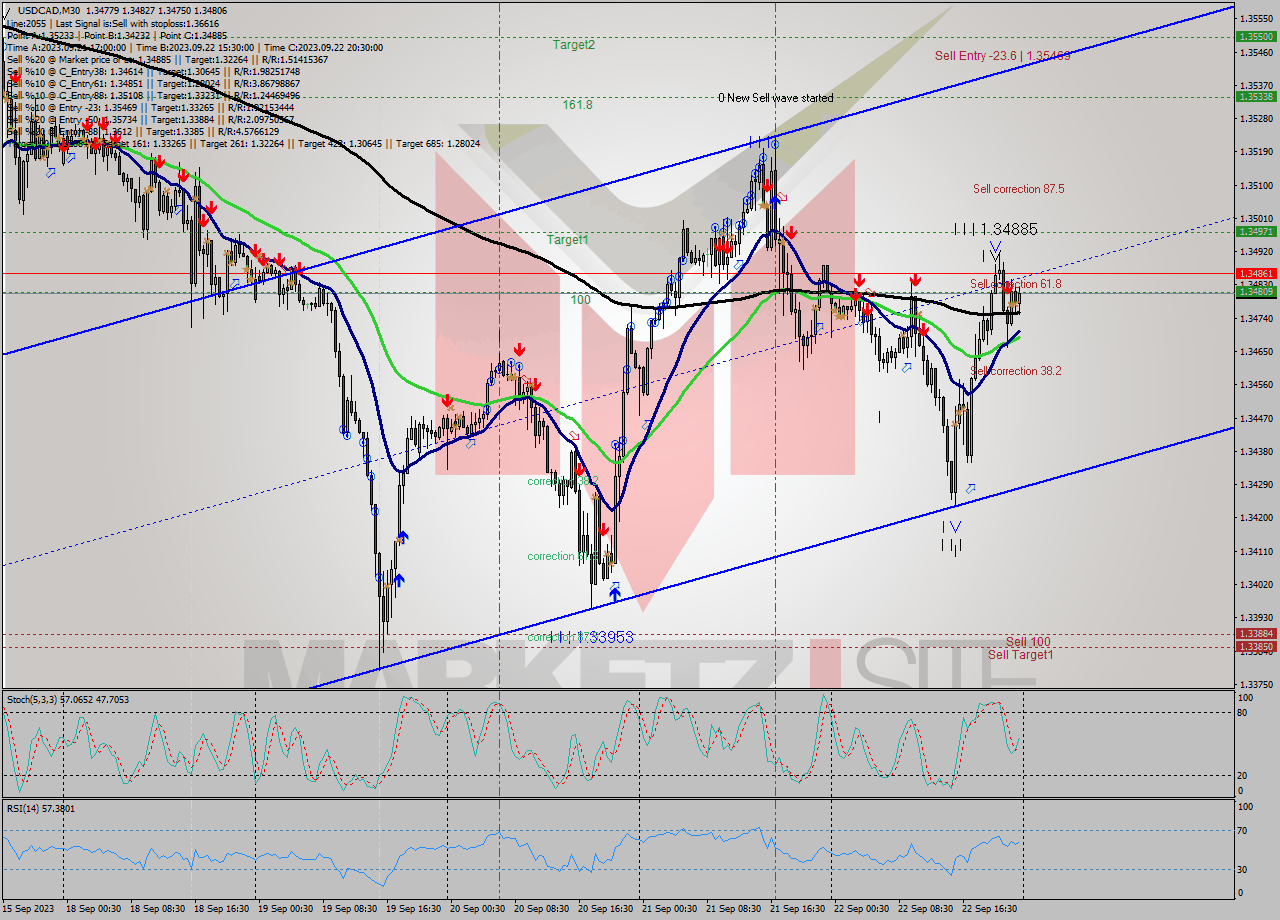Click the 'Sell Target1' label
Screen dimensions: 1280x920
tap(1021, 655)
